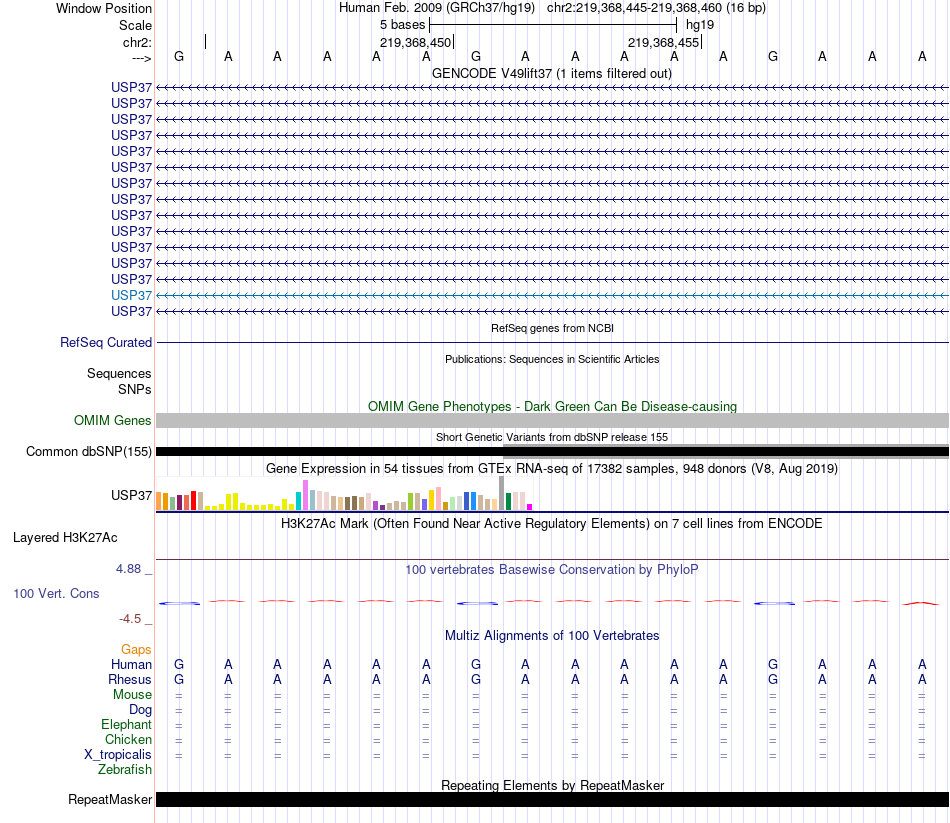
Task: Open the OMIM Gene Phenotypes track title
Action: (x=552, y=406)
